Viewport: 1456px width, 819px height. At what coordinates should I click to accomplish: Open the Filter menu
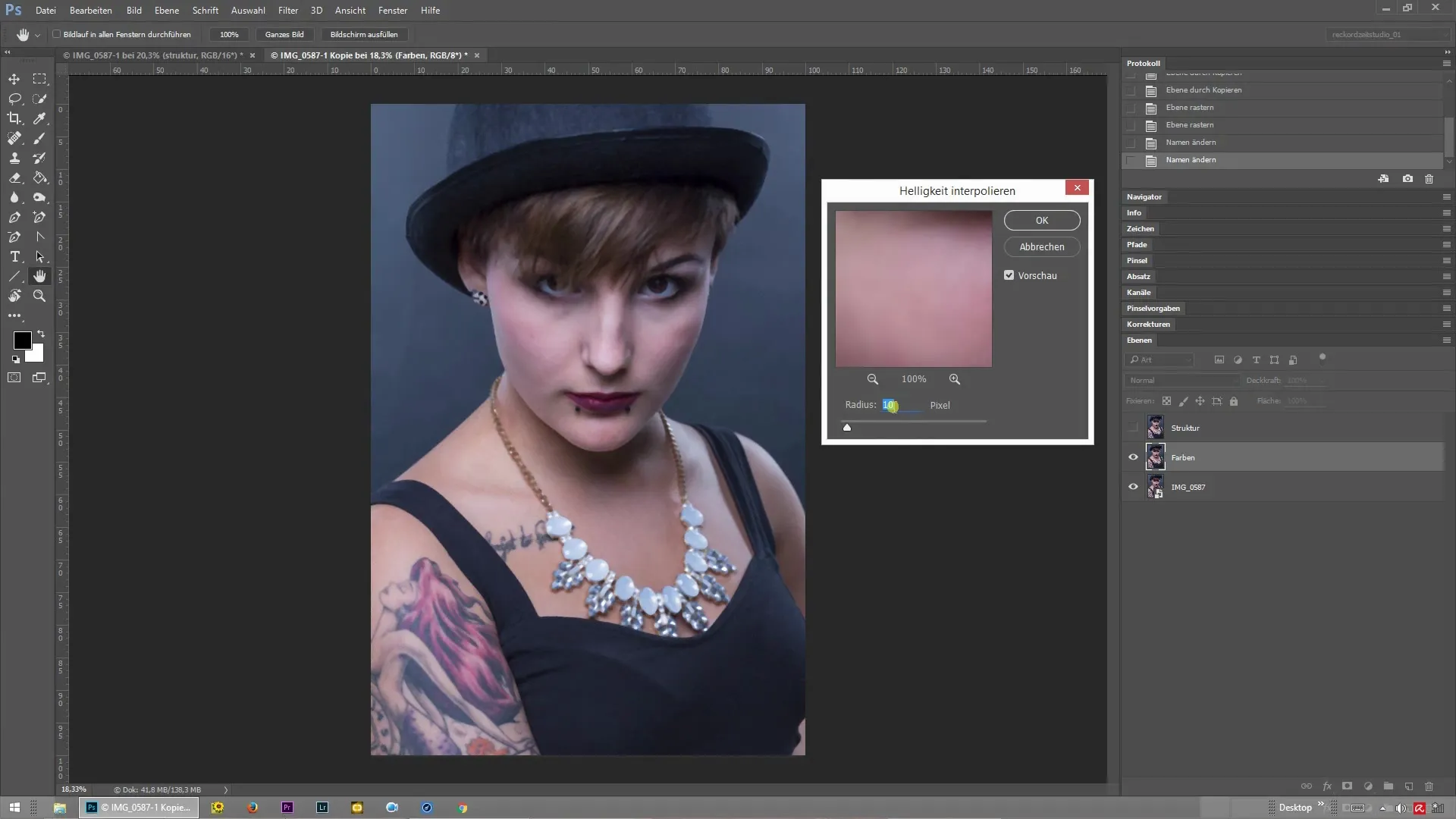(x=288, y=11)
